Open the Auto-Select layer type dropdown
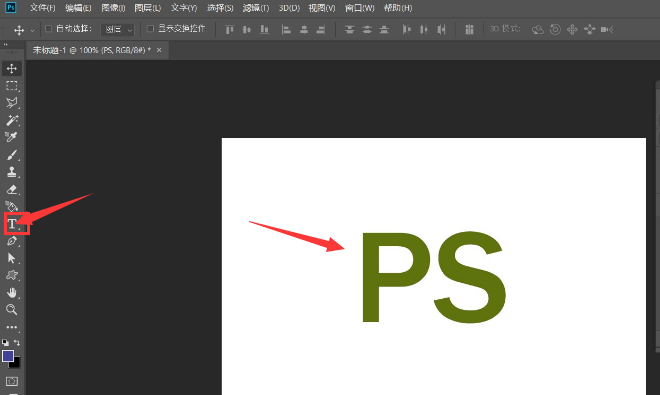 (x=117, y=29)
